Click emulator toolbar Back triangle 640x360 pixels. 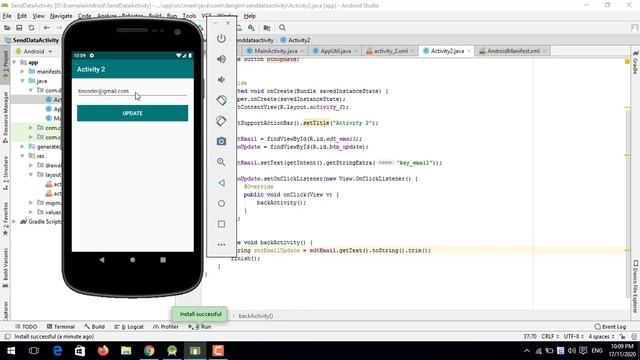point(221,182)
